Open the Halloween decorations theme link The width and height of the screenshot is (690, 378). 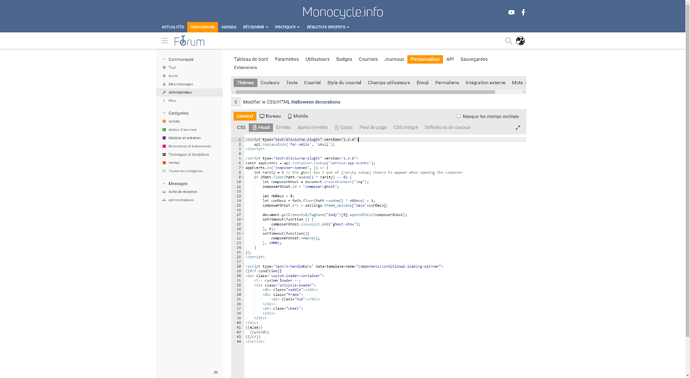[316, 102]
